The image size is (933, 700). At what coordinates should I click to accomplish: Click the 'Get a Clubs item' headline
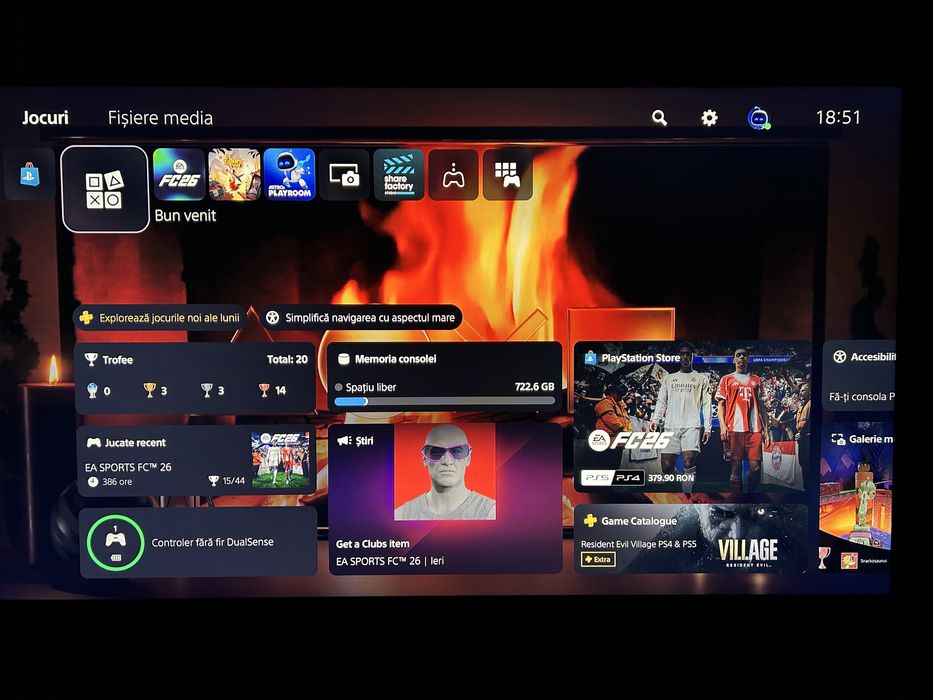click(372, 544)
